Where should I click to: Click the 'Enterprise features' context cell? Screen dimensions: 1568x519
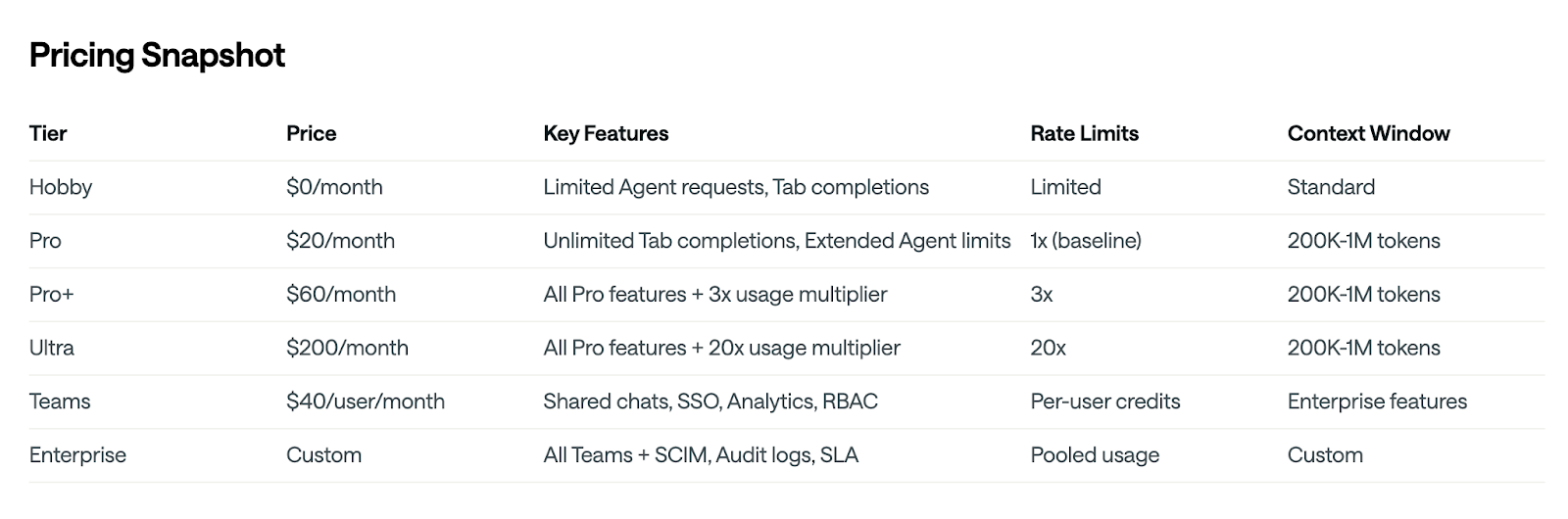point(1377,401)
